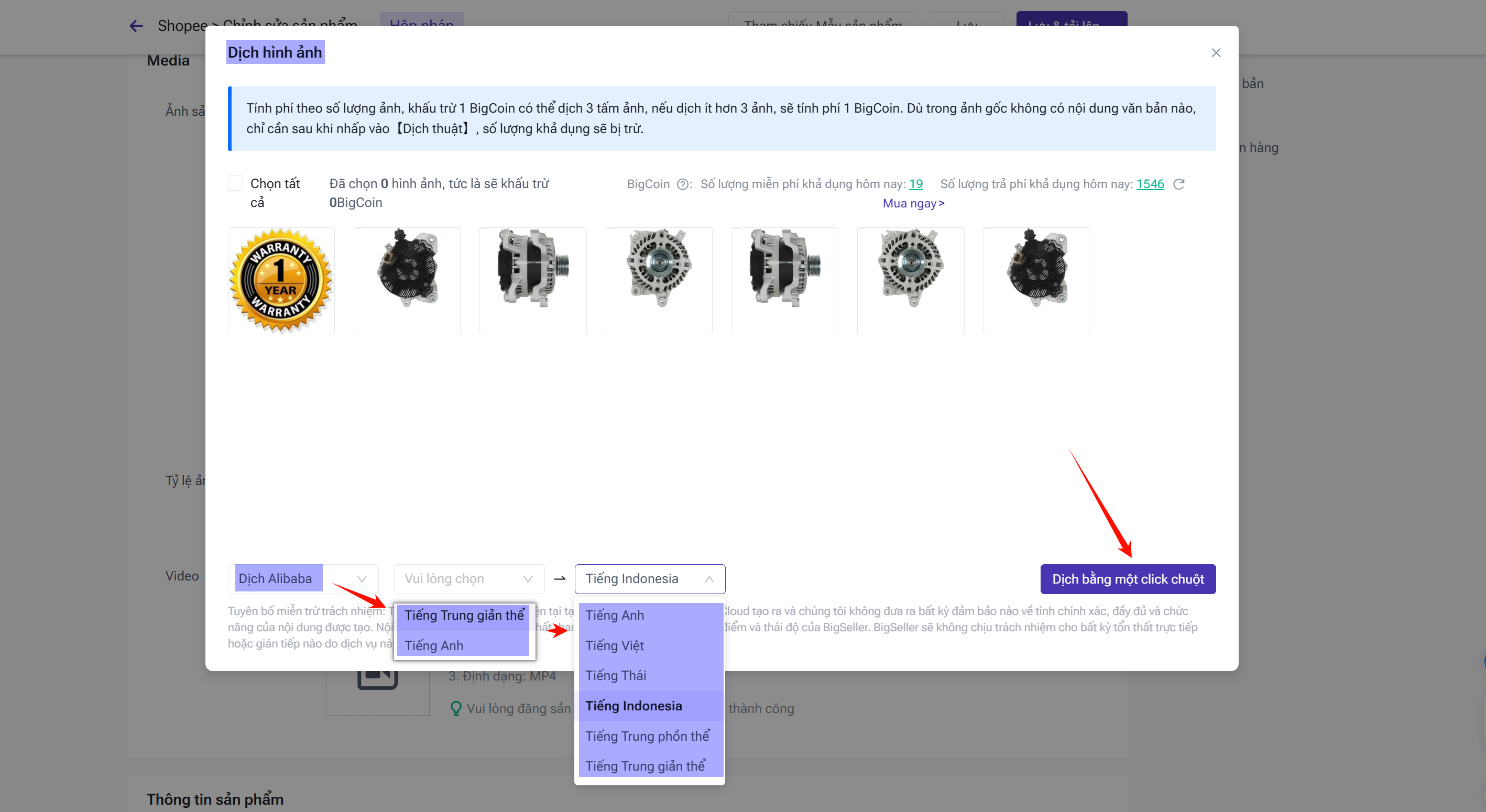
Task: Close the Dịch hình ảnh dialog
Action: (1216, 52)
